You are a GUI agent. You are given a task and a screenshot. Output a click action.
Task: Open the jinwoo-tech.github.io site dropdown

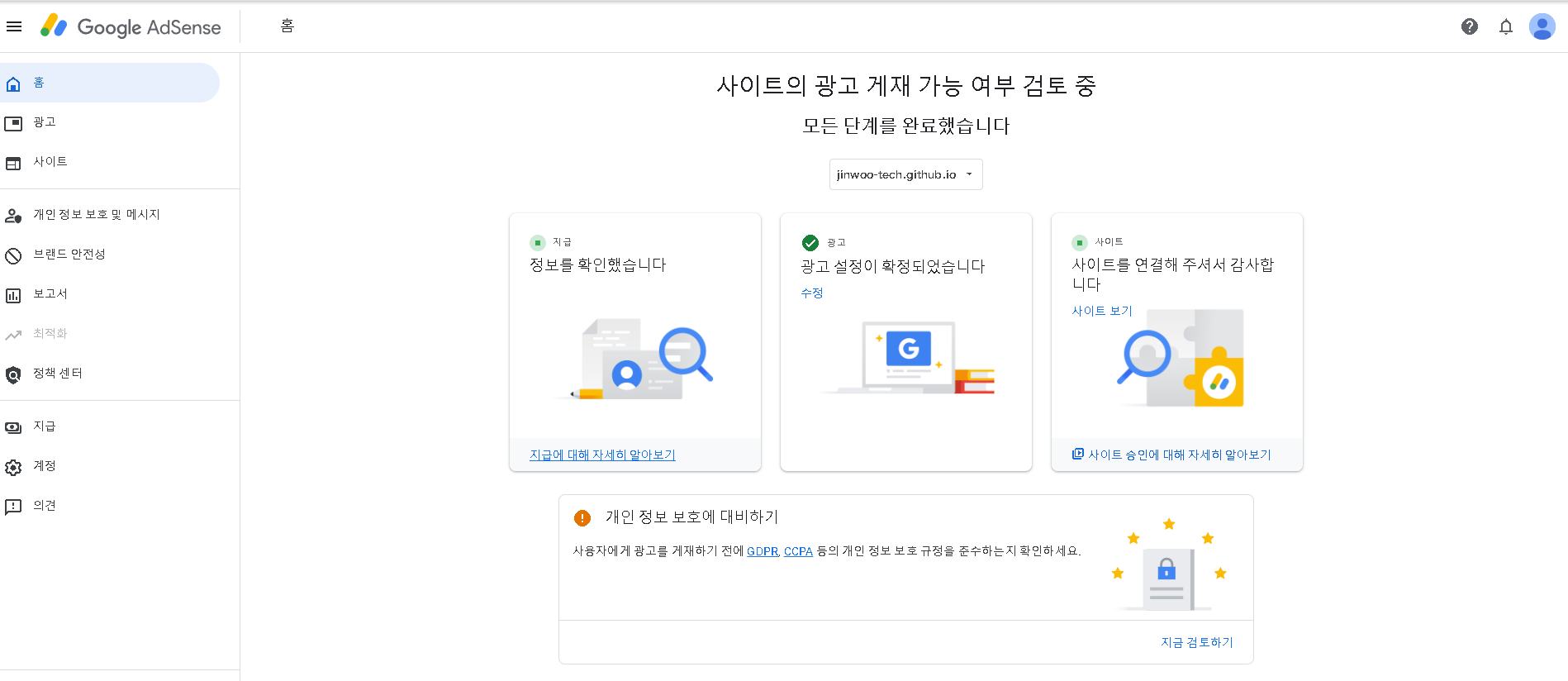click(x=905, y=174)
